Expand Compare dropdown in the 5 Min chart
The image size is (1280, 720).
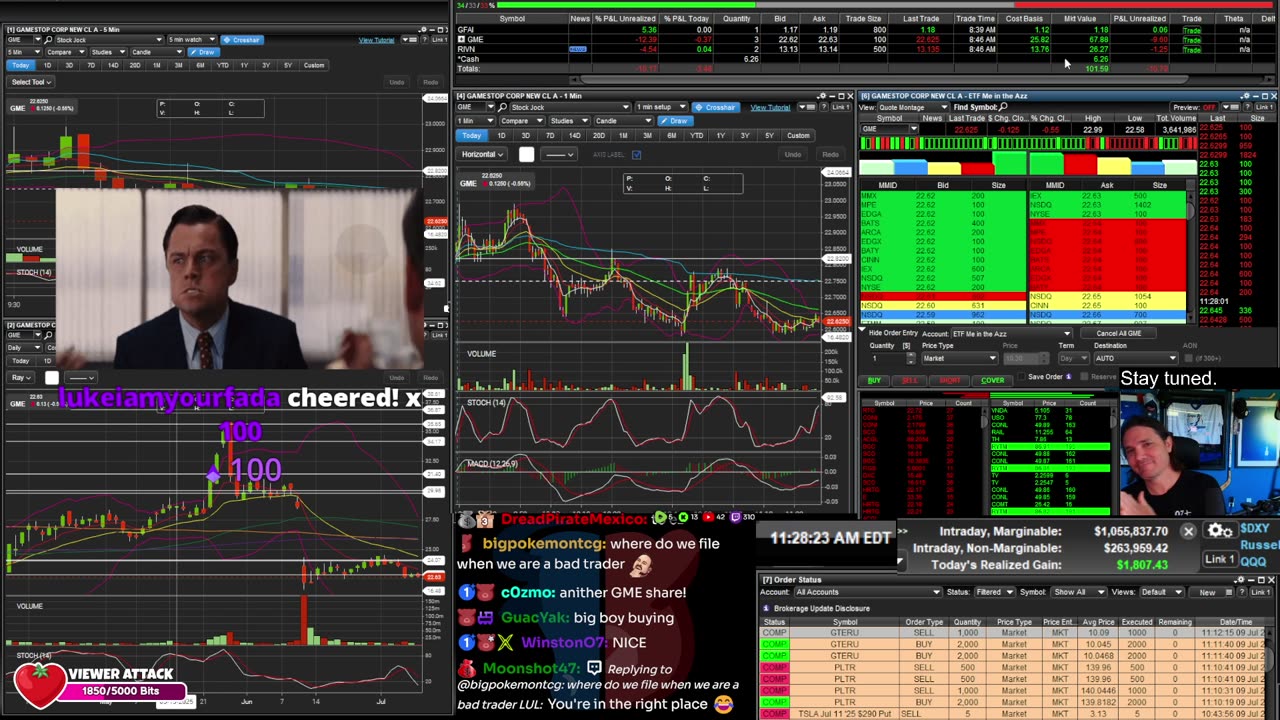click(66, 52)
